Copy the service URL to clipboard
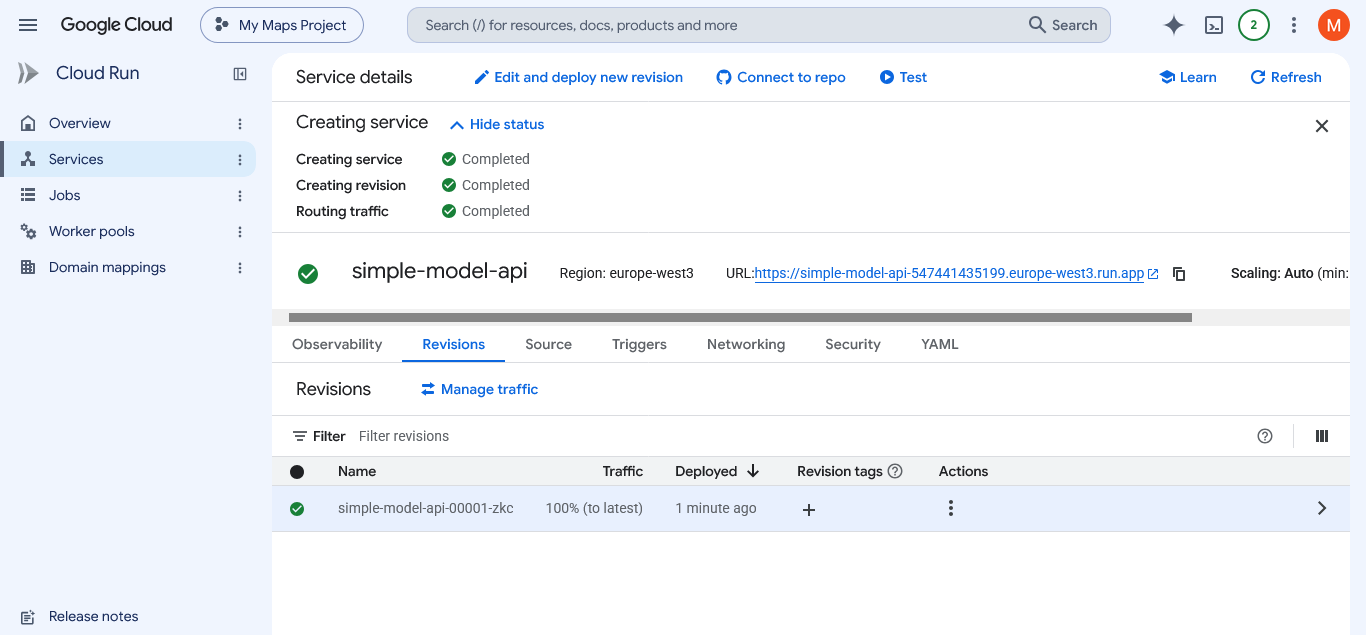This screenshot has height=635, width=1366. tap(1179, 274)
